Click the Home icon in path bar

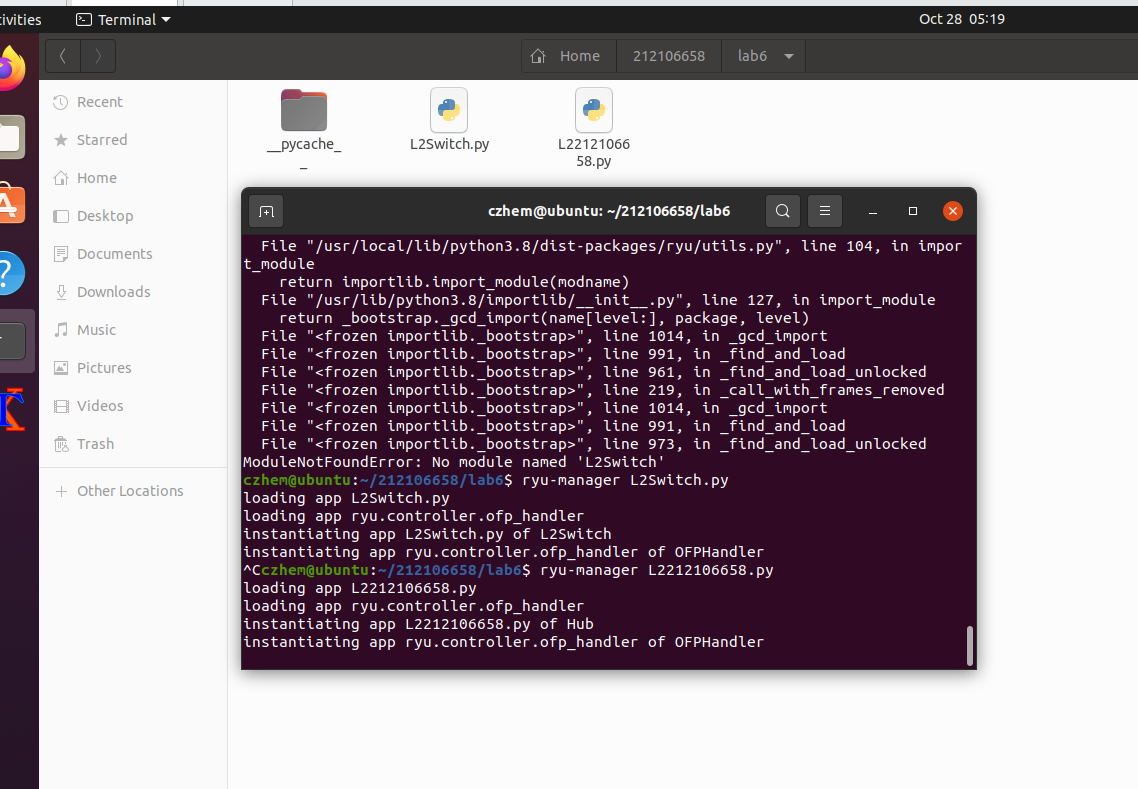[538, 56]
